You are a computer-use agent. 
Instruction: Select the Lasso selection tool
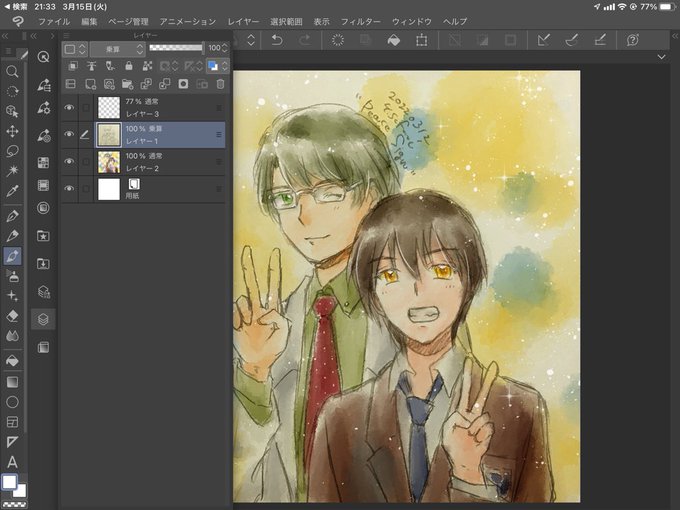click(12, 151)
